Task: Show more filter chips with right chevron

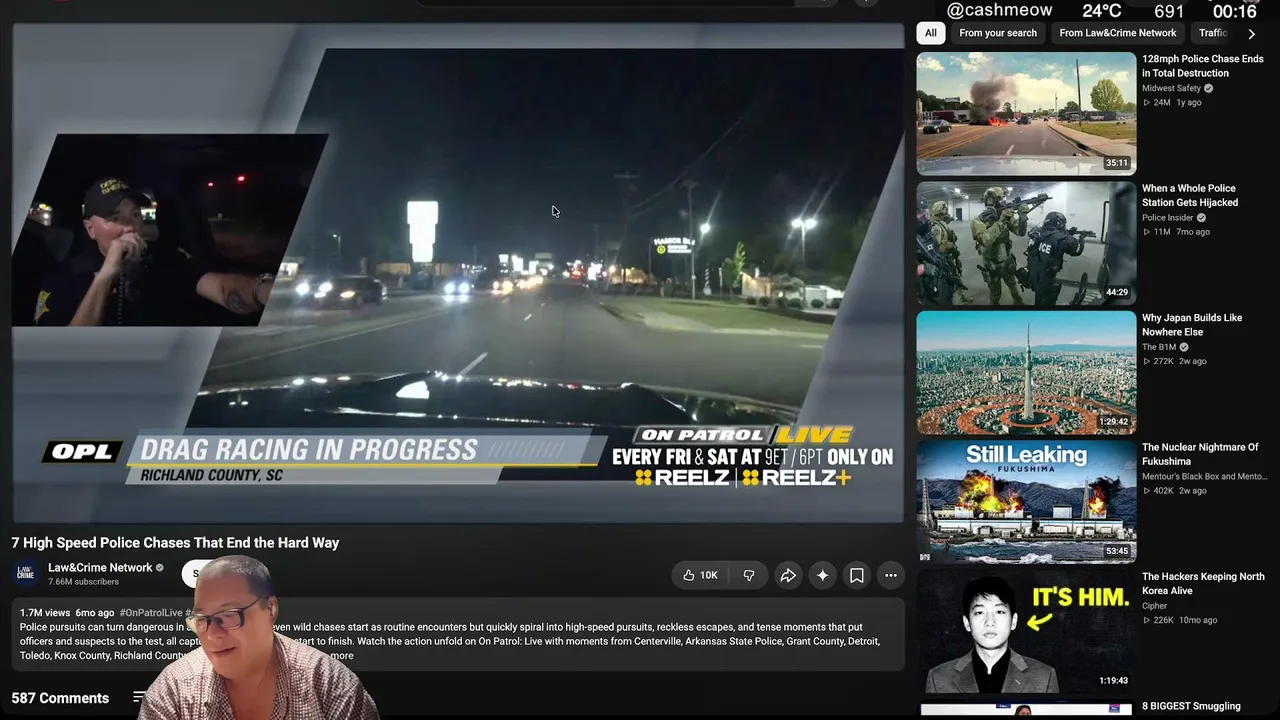Action: (x=1251, y=33)
